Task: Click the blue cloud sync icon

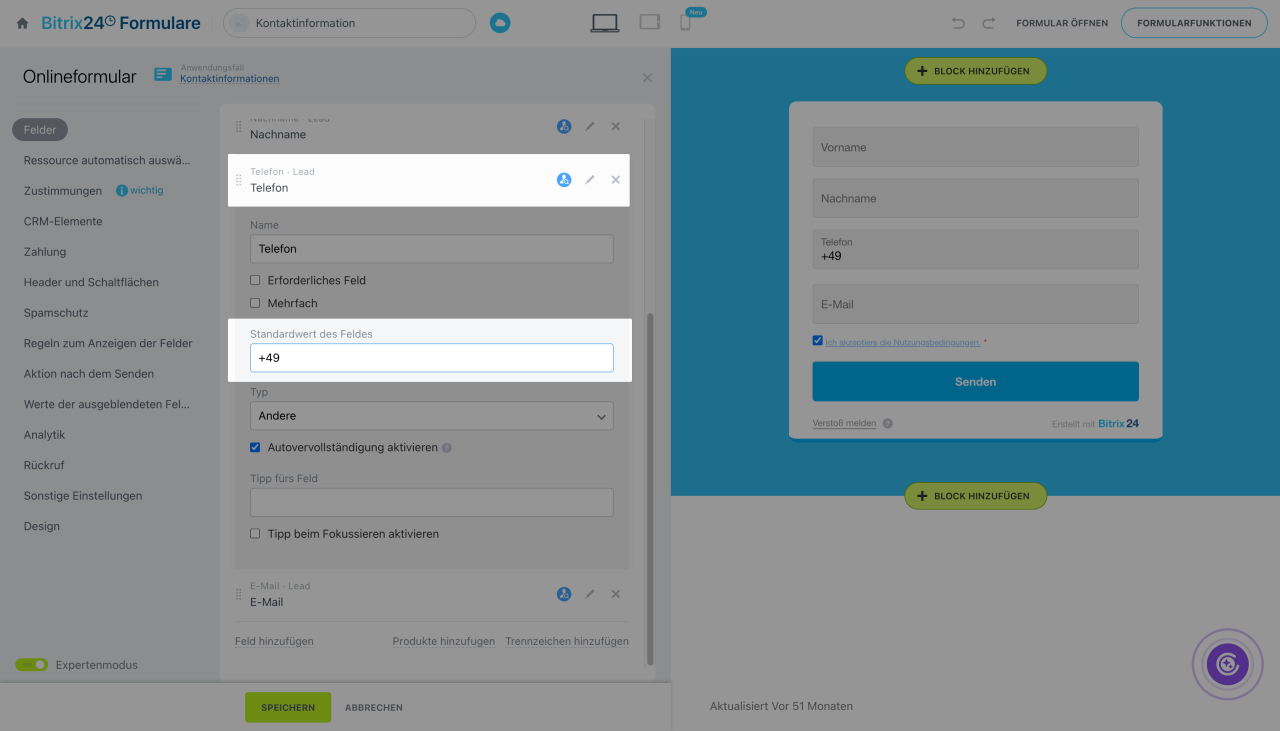Action: click(x=500, y=23)
